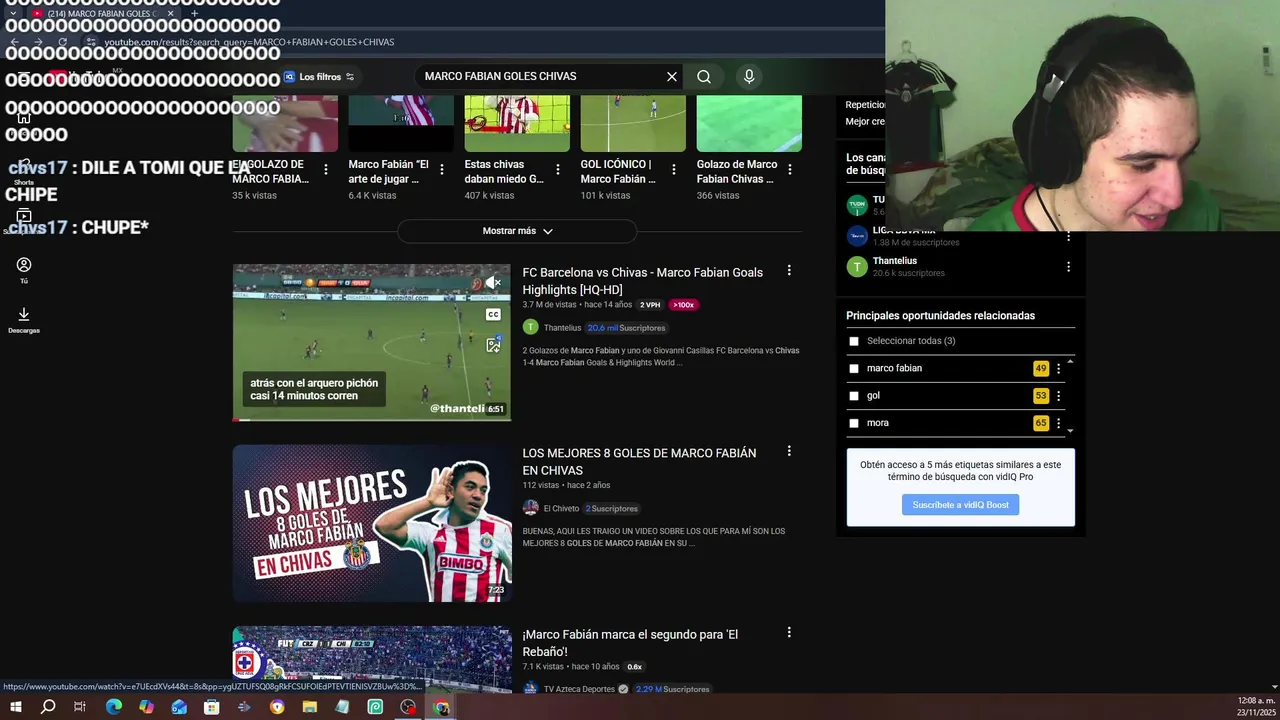Open options menu for Estas chivas daban miedo video
Screen dimensions: 1280x720
[558, 170]
